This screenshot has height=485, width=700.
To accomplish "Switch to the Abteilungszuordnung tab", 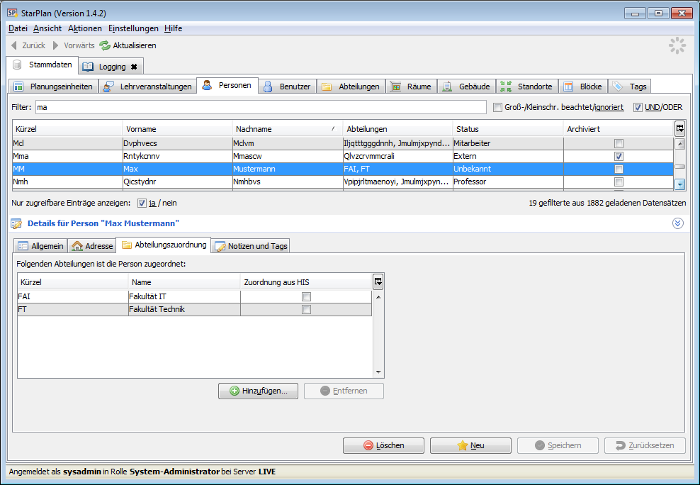I will 163,245.
